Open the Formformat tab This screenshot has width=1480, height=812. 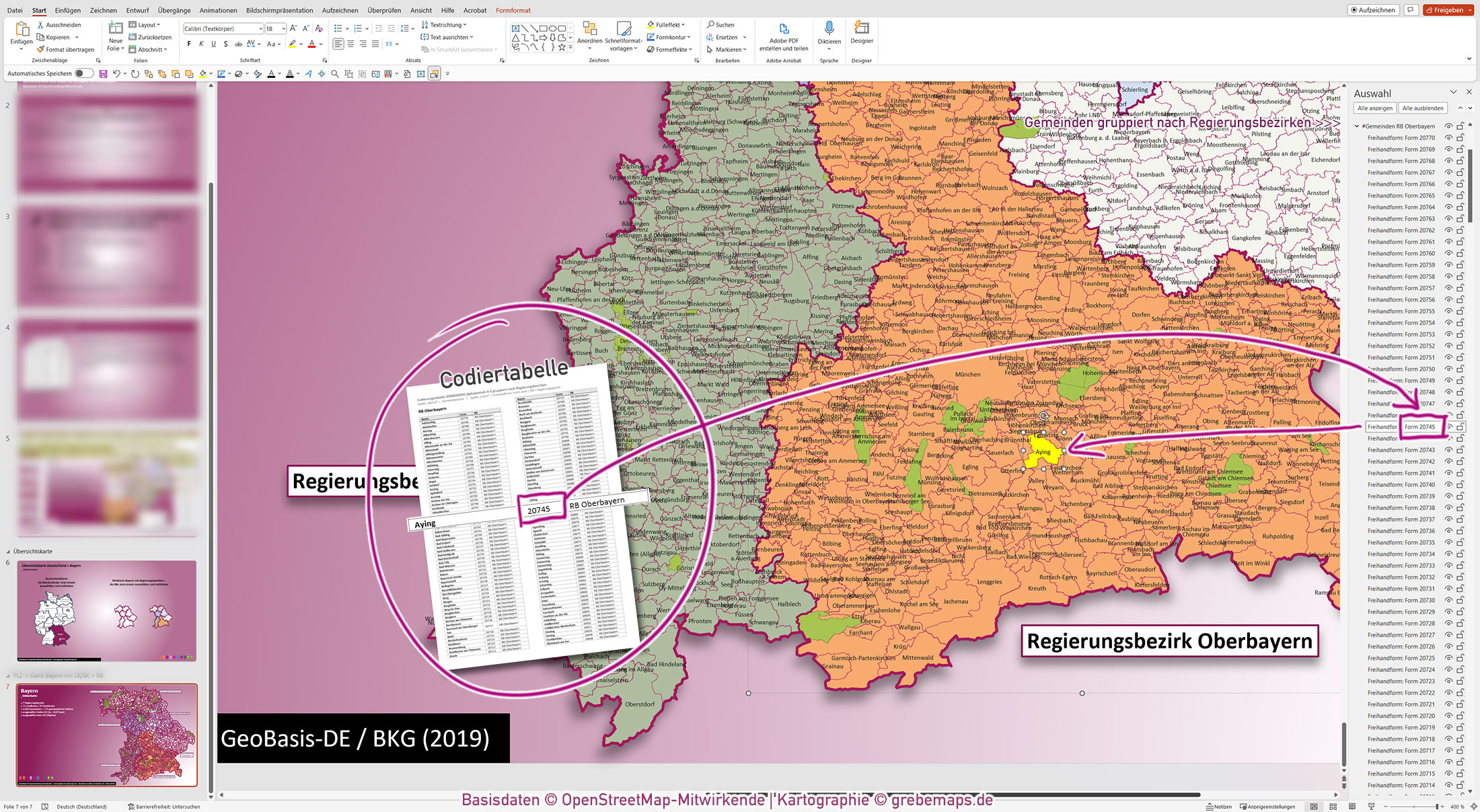513,10
